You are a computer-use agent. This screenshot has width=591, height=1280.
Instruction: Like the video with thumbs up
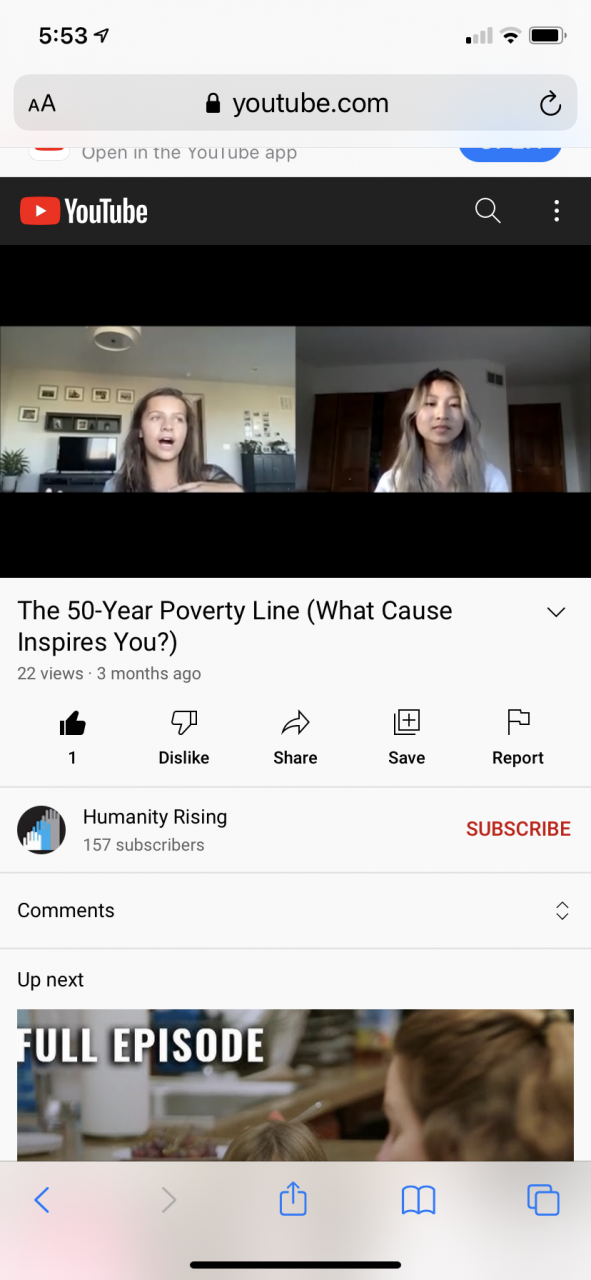(72, 737)
